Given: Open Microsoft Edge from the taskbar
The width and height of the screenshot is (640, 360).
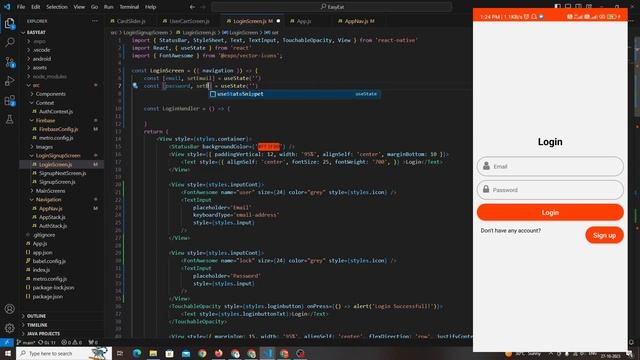Looking at the screenshot, I should click(137, 353).
